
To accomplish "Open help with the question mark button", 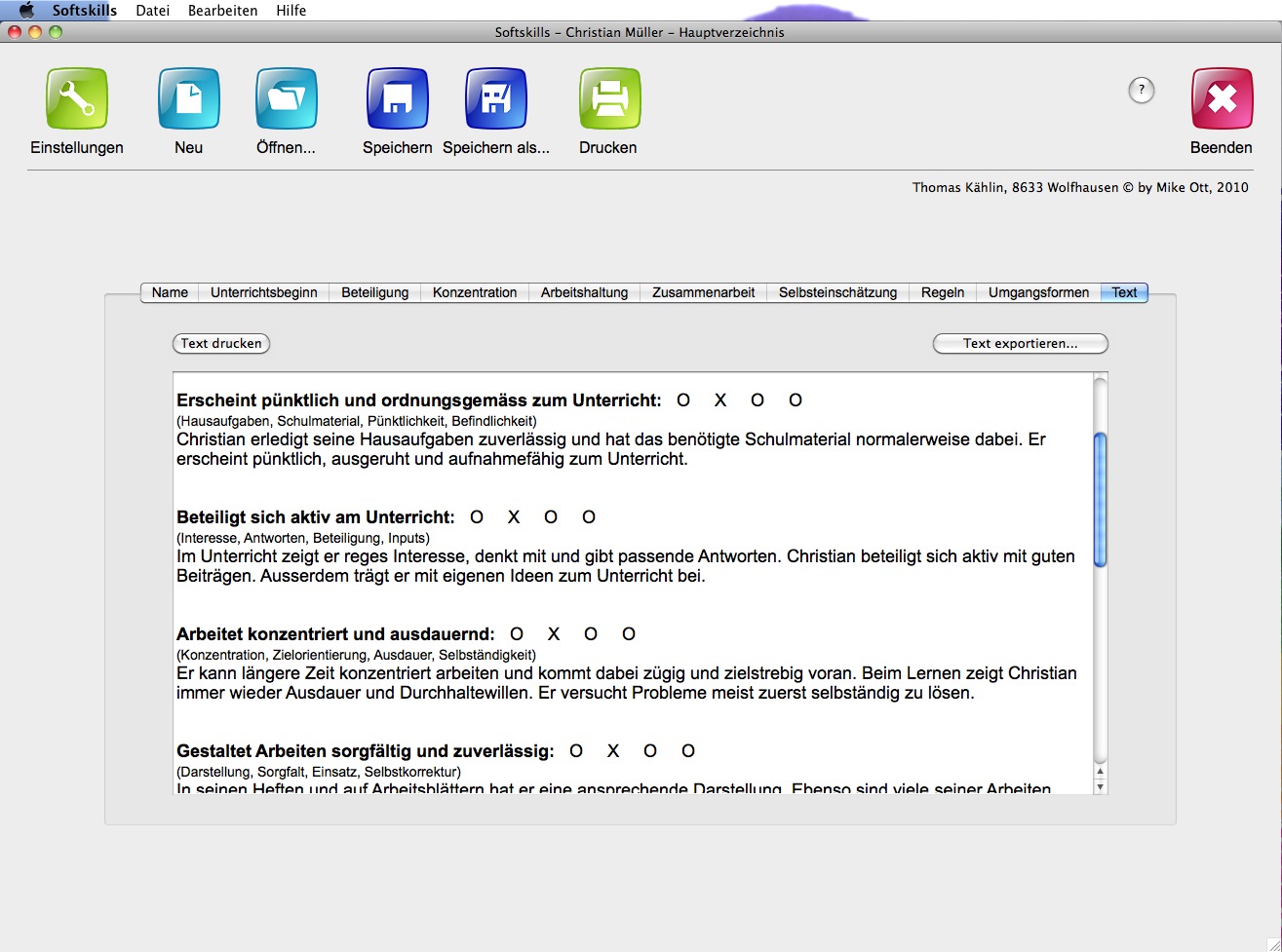I will pyautogui.click(x=1142, y=91).
